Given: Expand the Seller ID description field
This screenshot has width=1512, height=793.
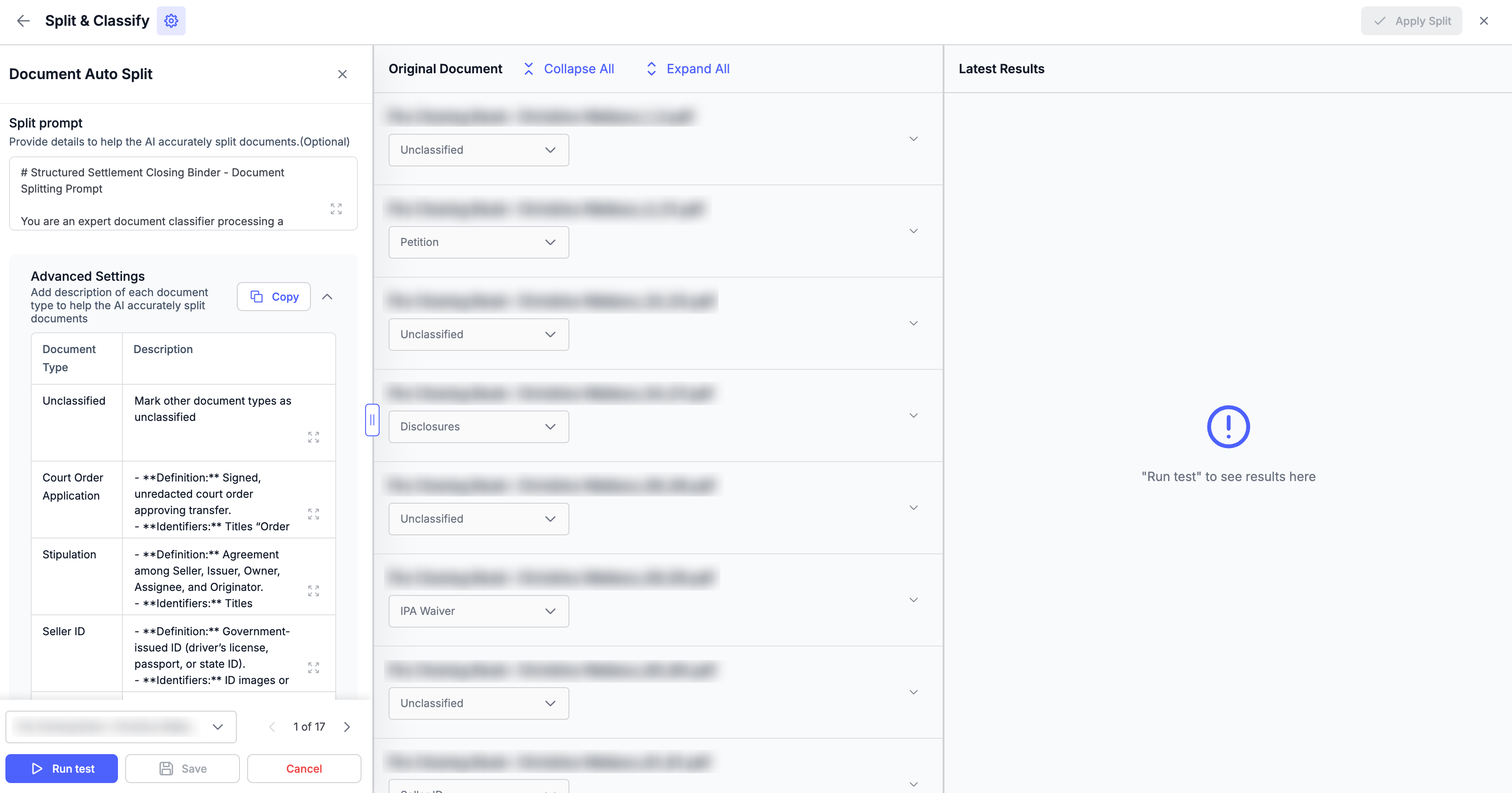Looking at the screenshot, I should pyautogui.click(x=314, y=668).
